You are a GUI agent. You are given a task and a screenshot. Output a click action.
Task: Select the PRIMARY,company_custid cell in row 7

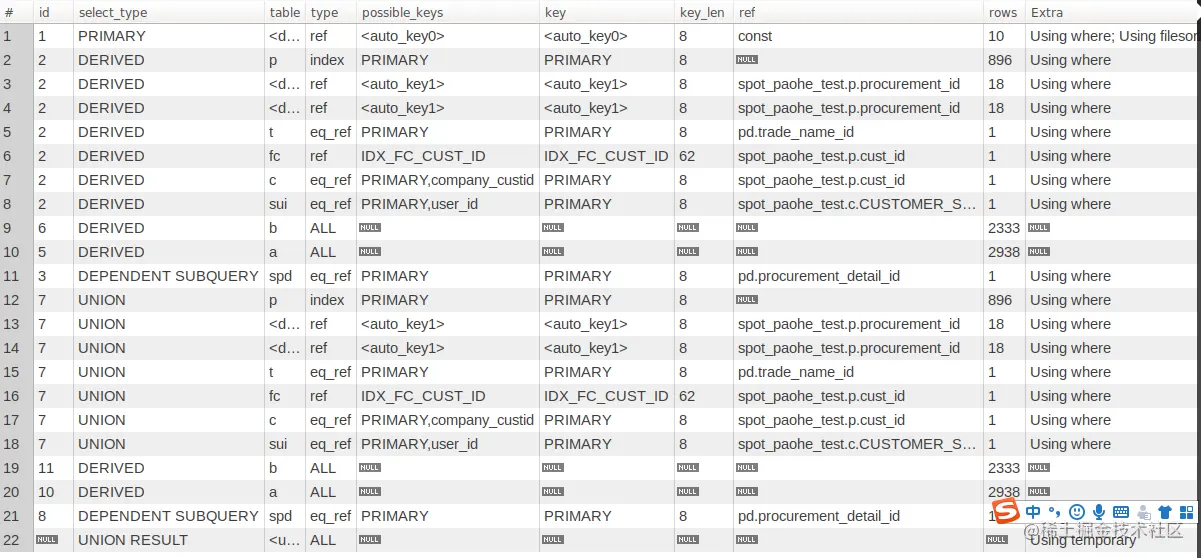point(447,180)
